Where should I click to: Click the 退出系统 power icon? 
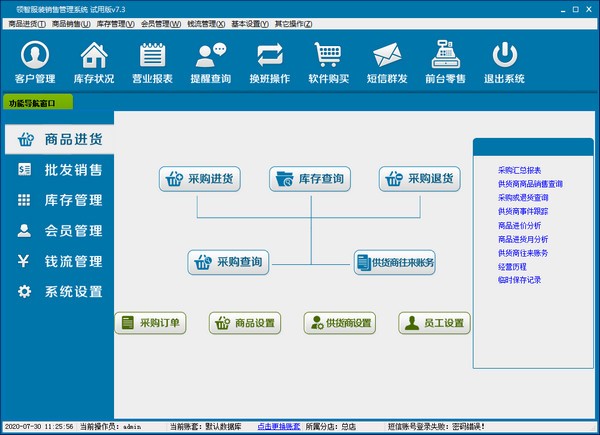505,62
